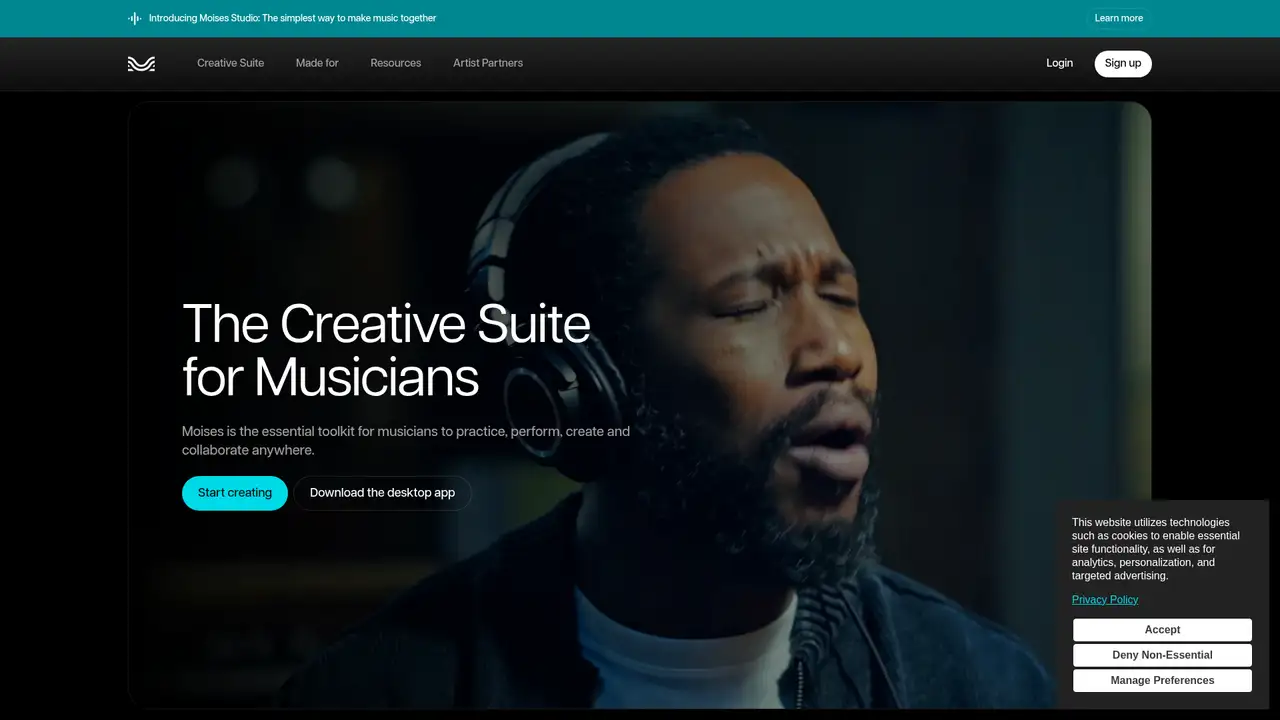Select Download the desktop app
This screenshot has width=1280, height=720.
[x=382, y=493]
